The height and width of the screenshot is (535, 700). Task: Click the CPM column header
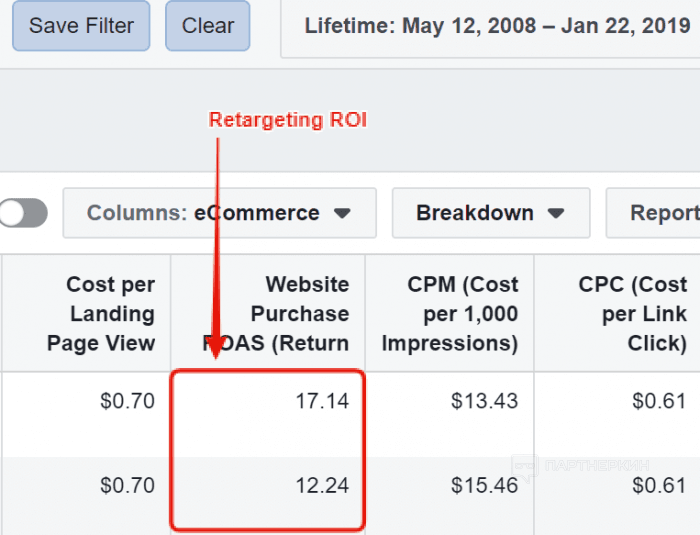(450, 314)
